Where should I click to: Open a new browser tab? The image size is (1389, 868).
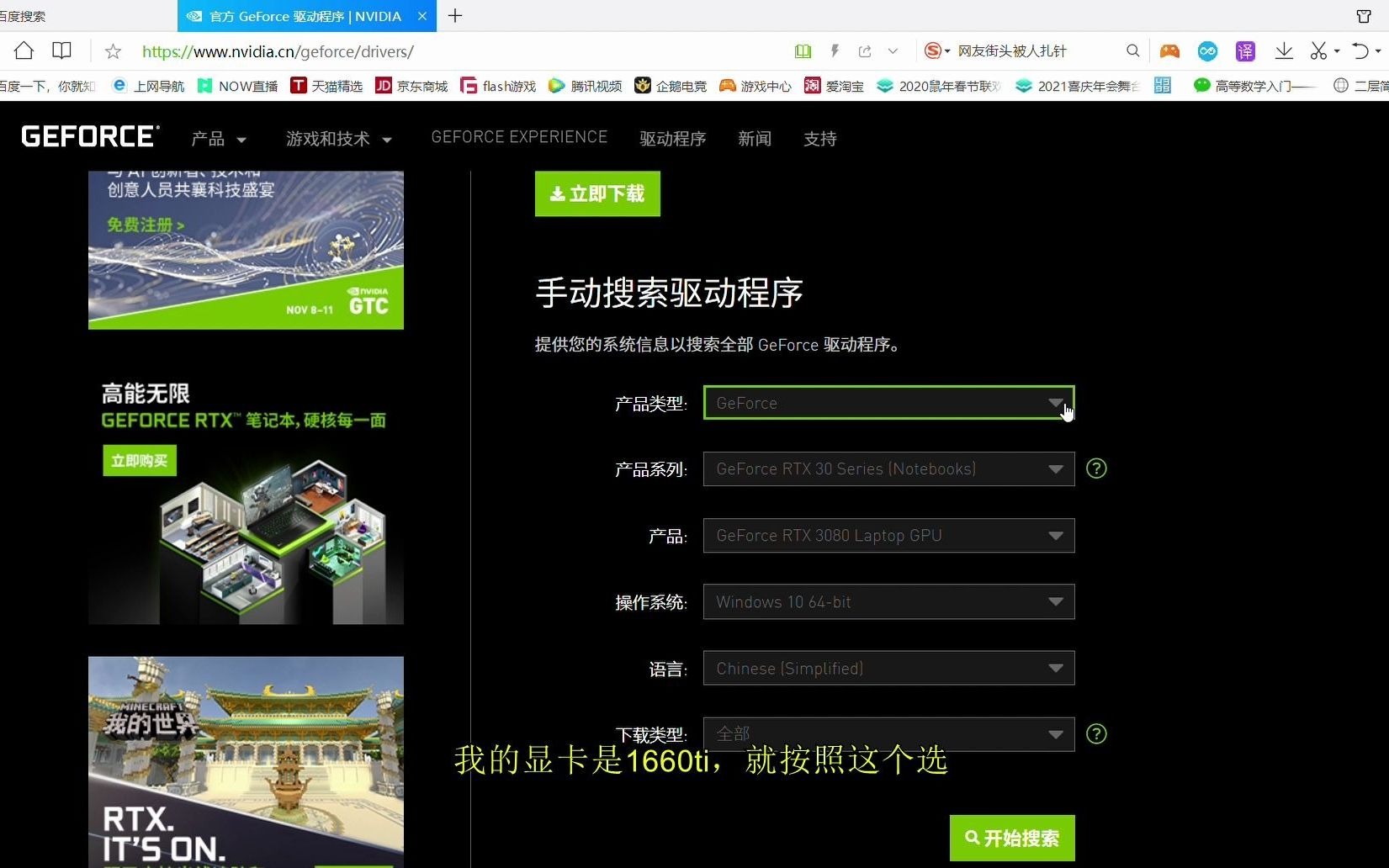(455, 16)
